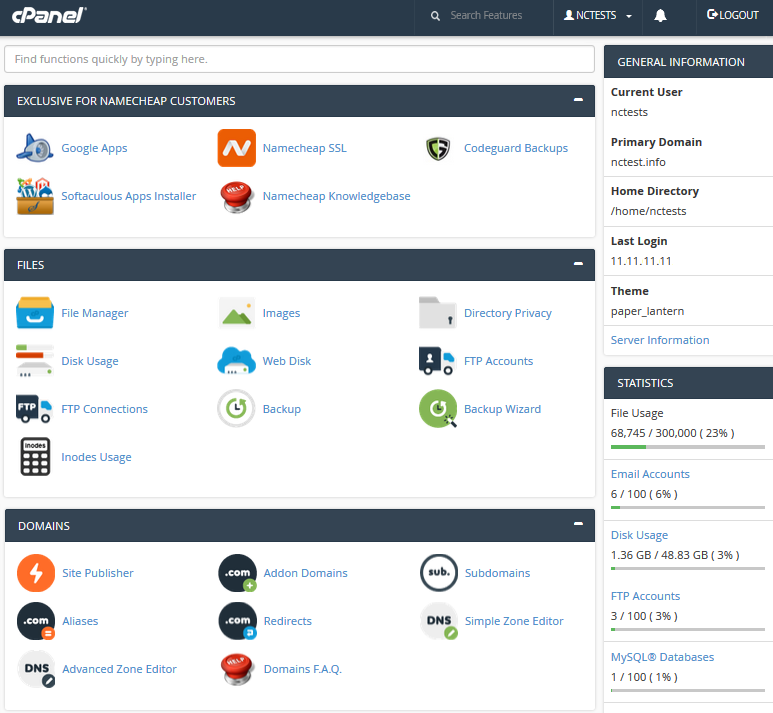
Task: Open the Advanced Zone Editor DNS icon
Action: (x=36, y=669)
